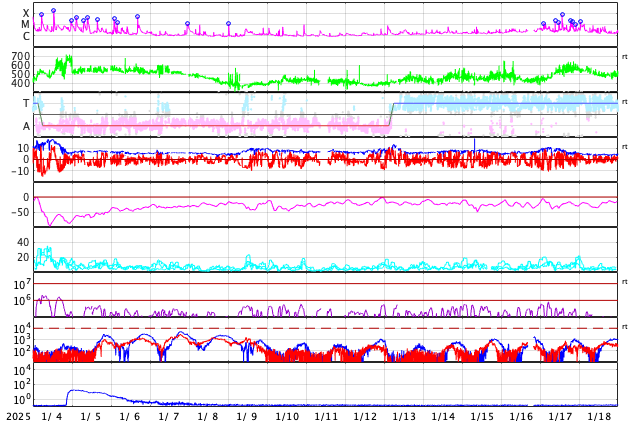Select the 1/ 6 date label
Screen dimensions: 634x424
point(130,416)
